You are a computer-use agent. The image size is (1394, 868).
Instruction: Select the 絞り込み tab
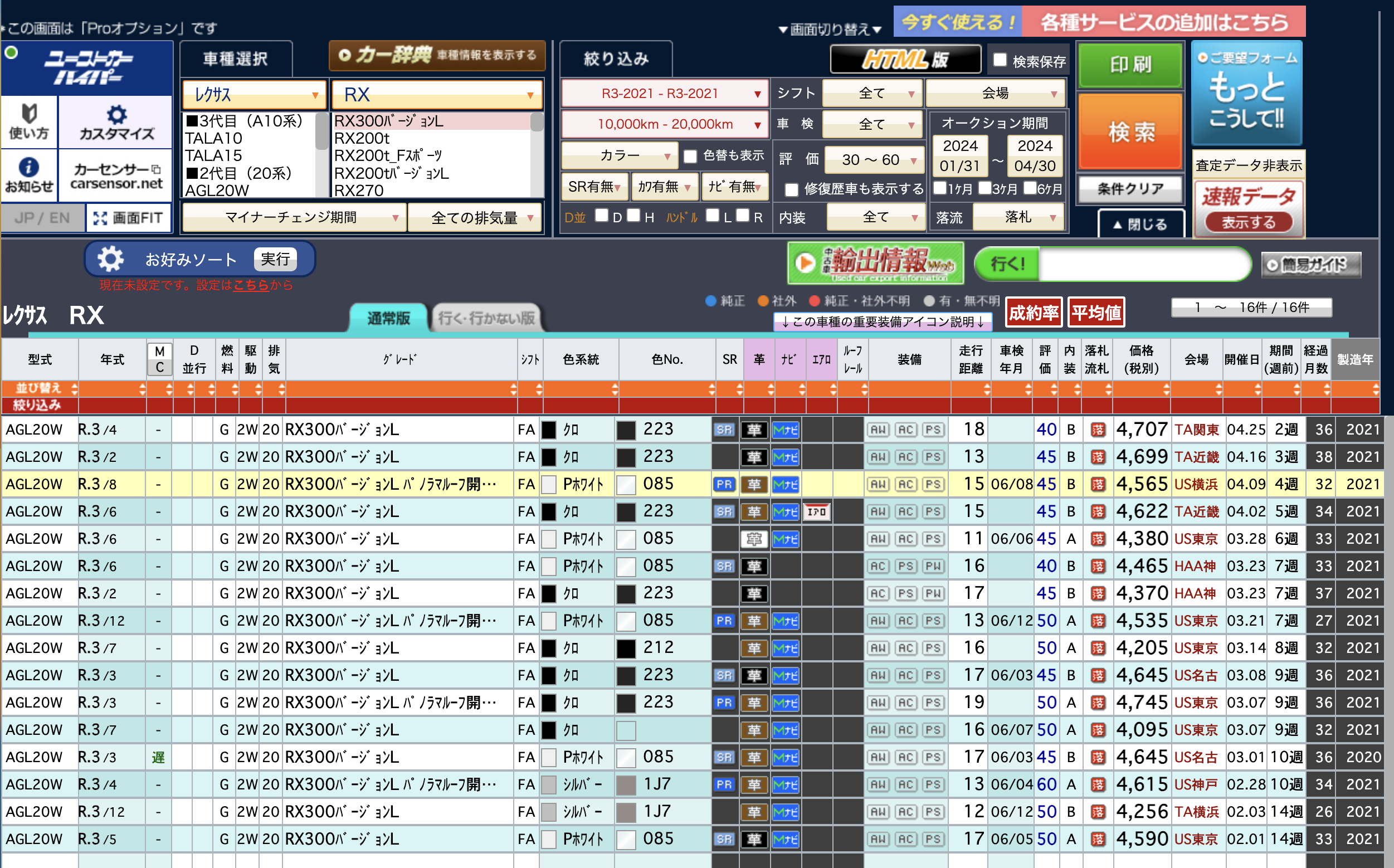pos(616,58)
